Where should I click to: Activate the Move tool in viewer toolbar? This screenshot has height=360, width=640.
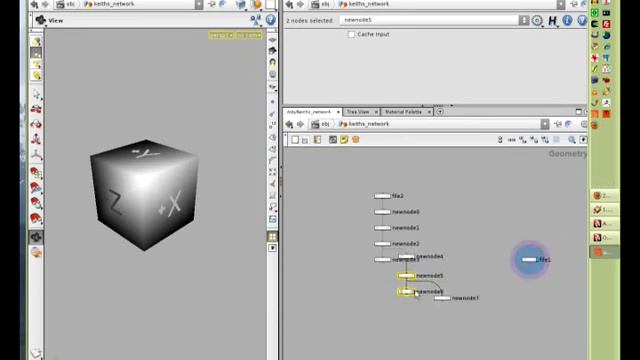pos(36,109)
